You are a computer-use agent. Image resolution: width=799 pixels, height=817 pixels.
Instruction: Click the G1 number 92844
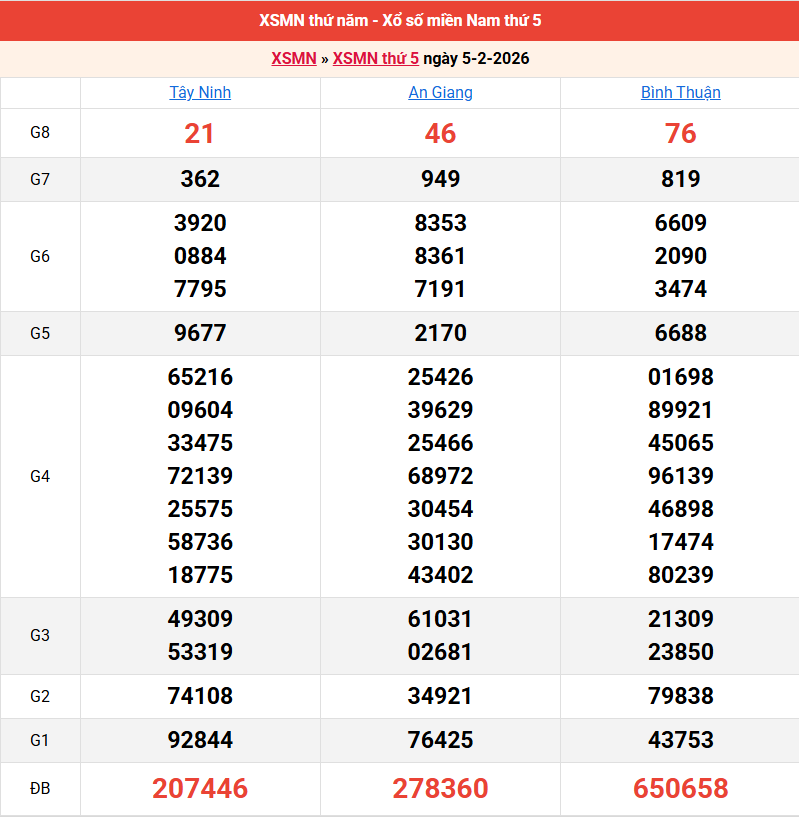click(x=200, y=740)
